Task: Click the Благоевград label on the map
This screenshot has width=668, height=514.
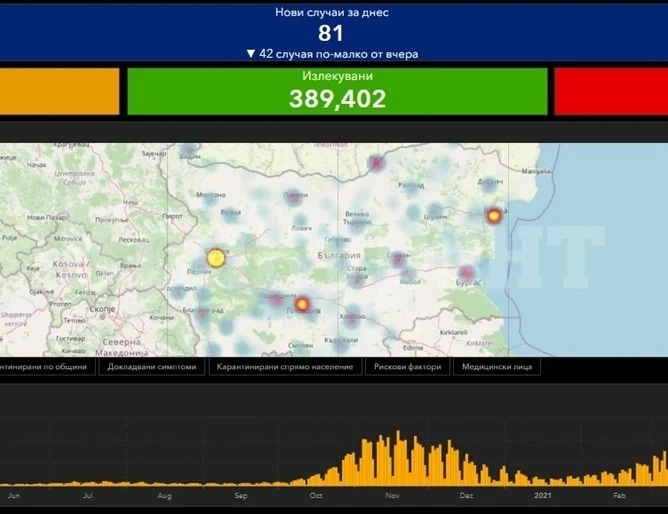Action: pyautogui.click(x=203, y=310)
